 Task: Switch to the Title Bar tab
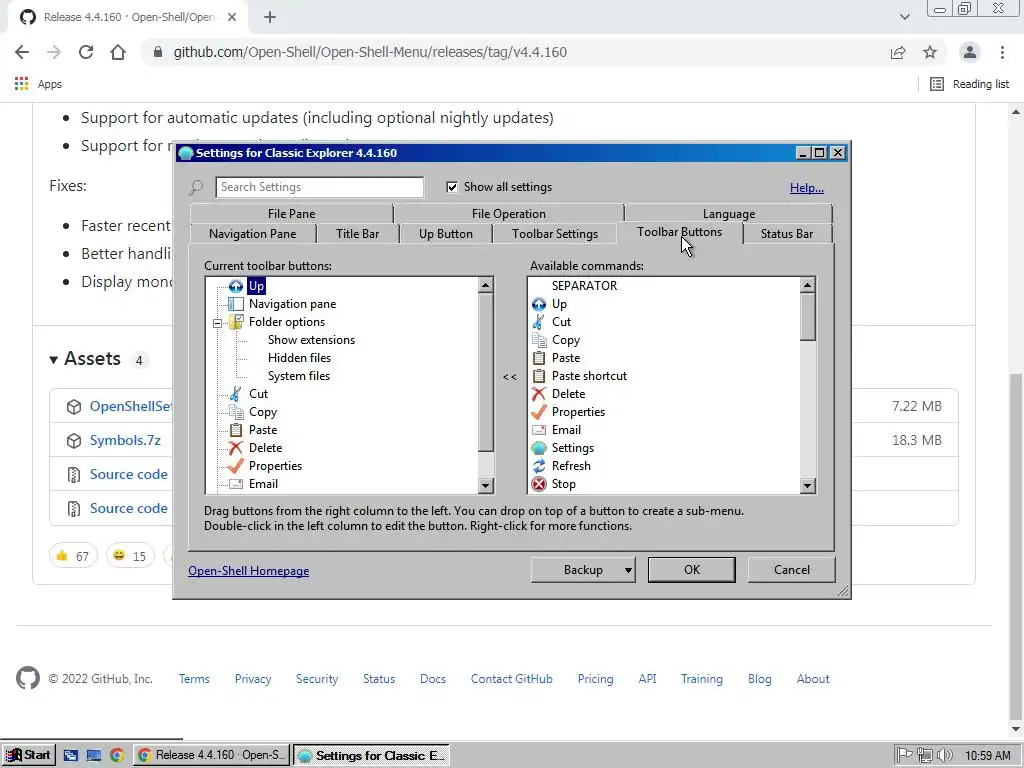pyautogui.click(x=357, y=234)
